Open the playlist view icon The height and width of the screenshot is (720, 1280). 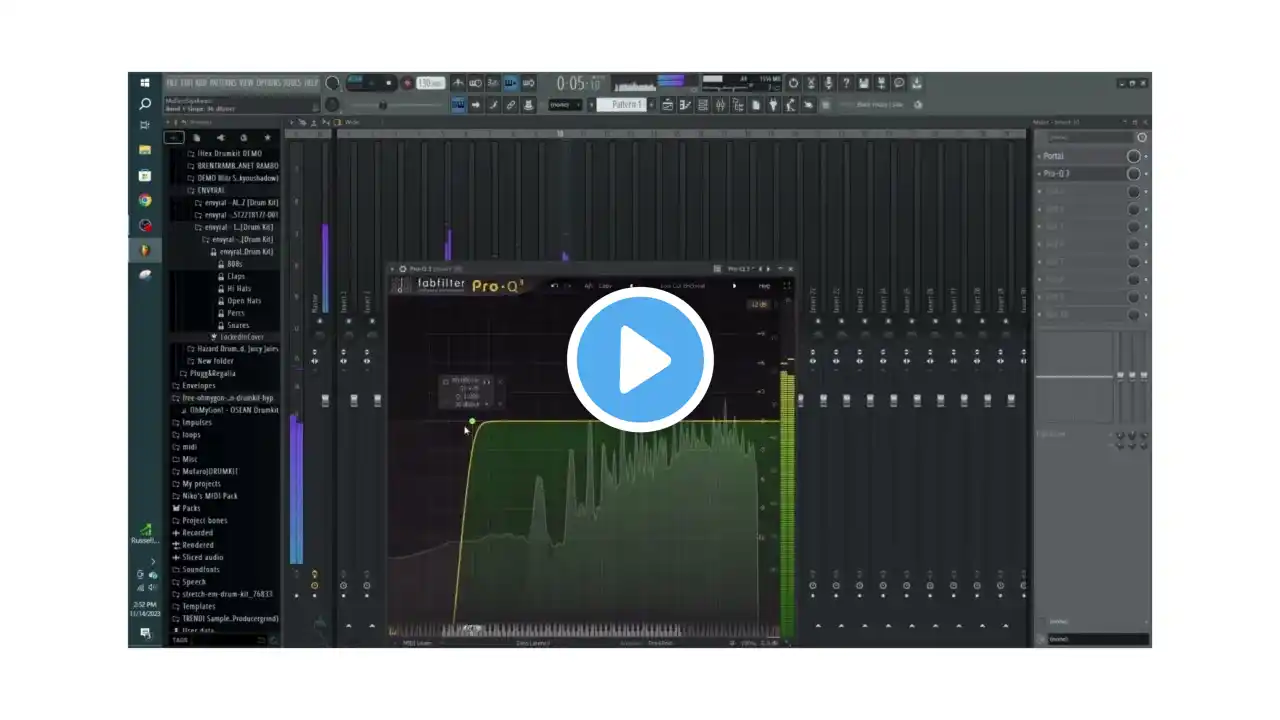click(x=668, y=104)
